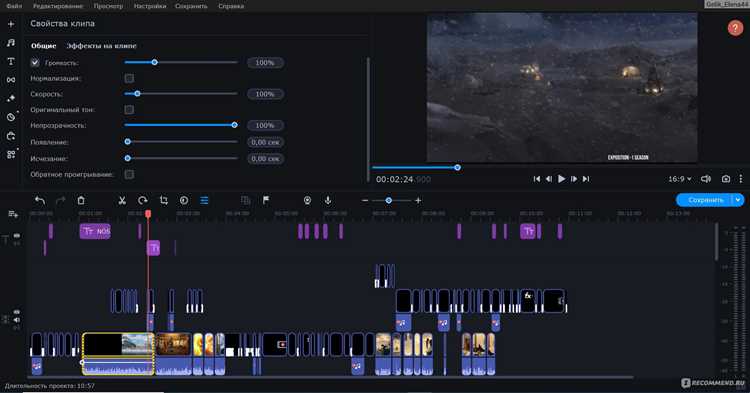
Task: Select the scissors split clip tool
Action: (122, 200)
